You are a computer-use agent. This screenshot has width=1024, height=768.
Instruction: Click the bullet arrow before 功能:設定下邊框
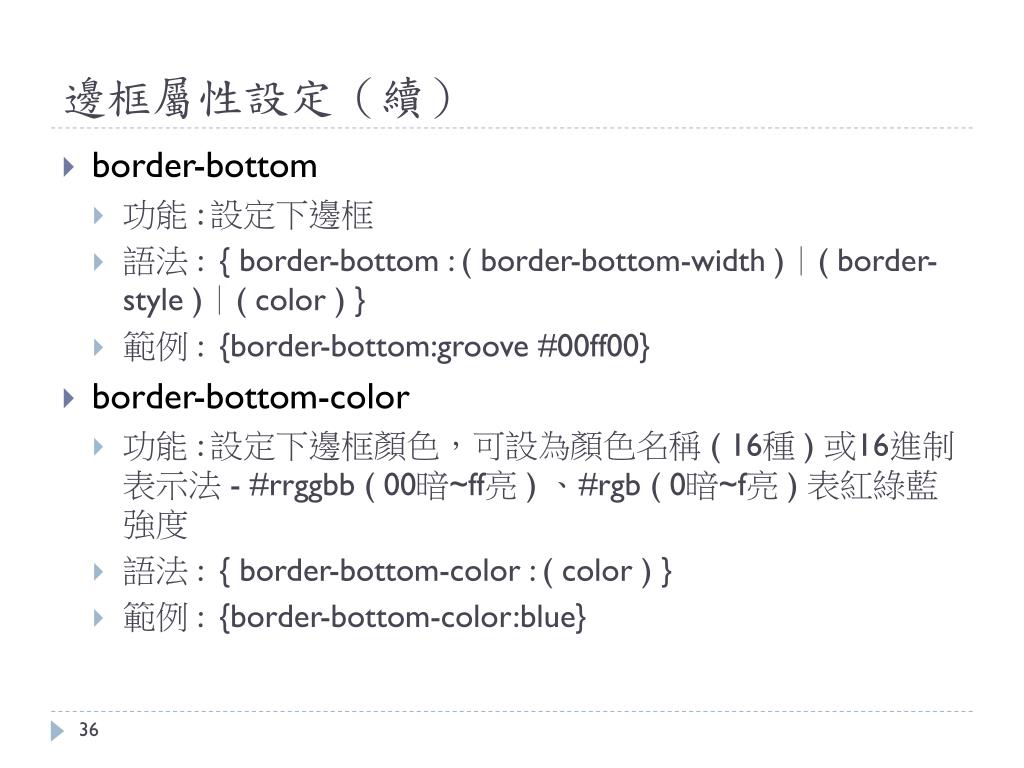tap(99, 216)
